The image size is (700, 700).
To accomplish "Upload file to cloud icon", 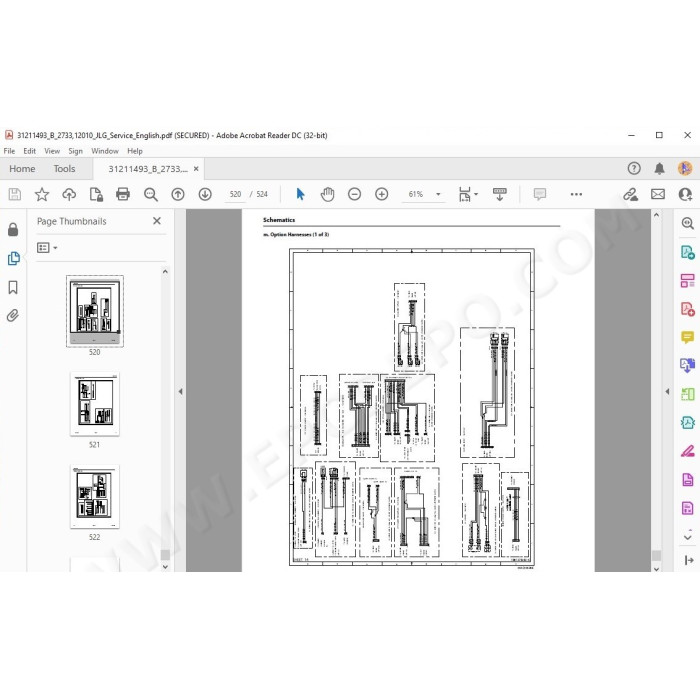I will coord(69,194).
